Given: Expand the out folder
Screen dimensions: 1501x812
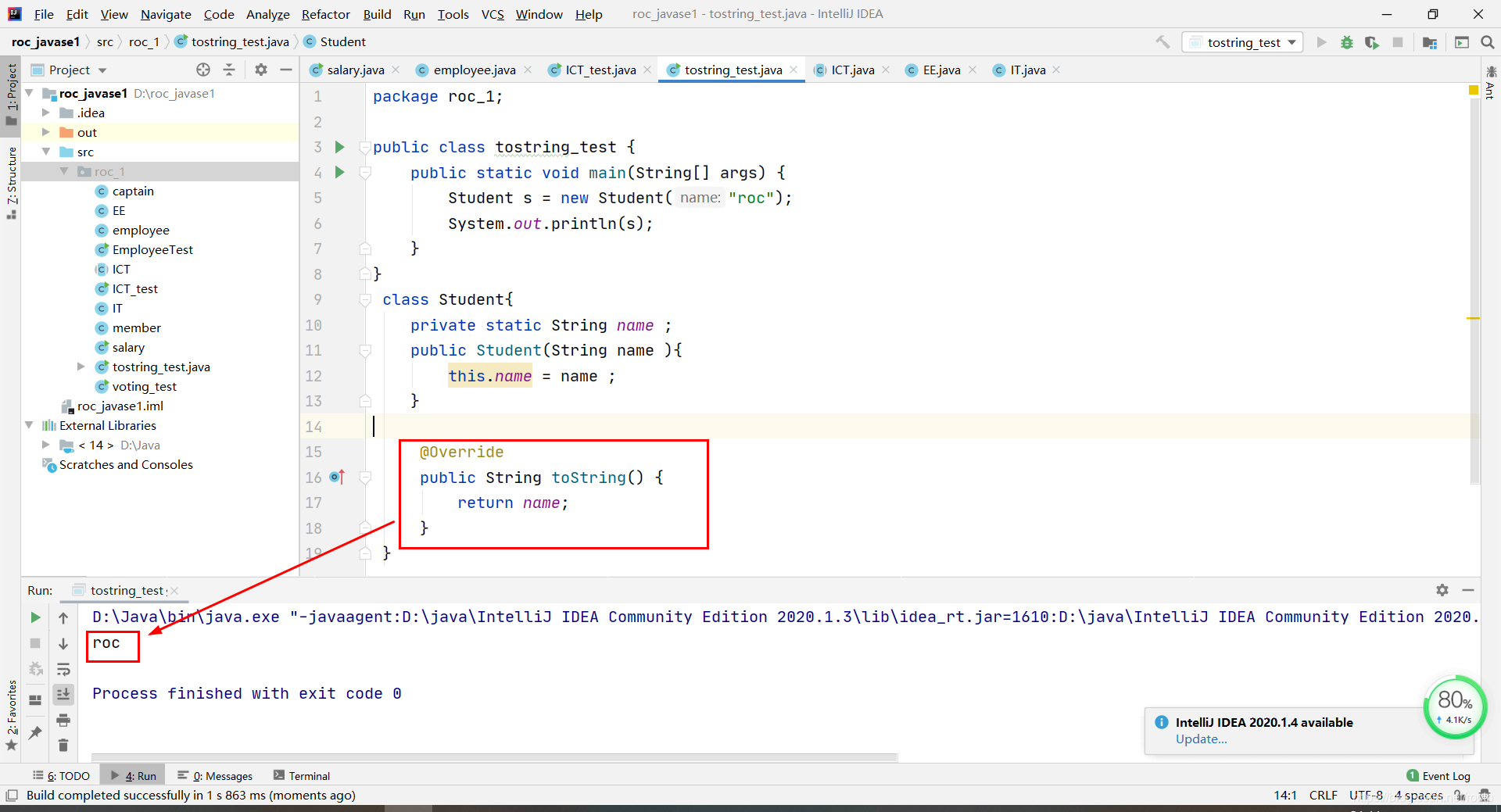Looking at the screenshot, I should (45, 132).
